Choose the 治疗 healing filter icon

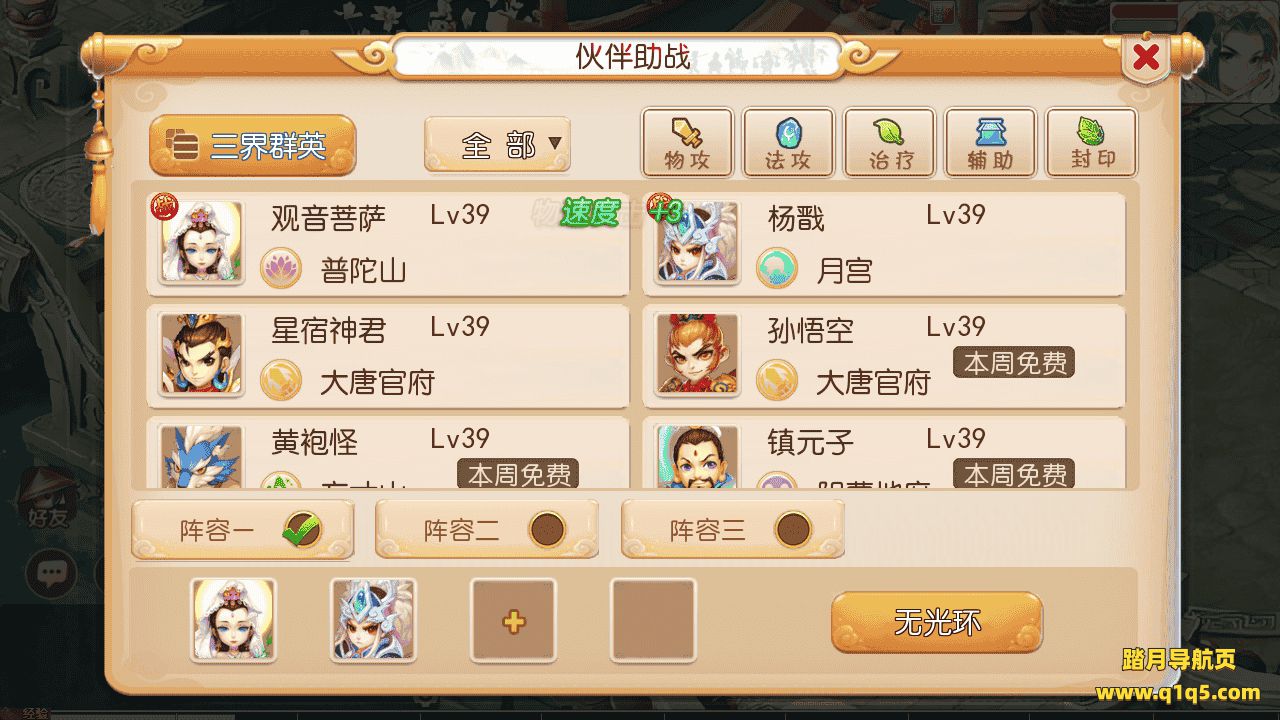pos(889,143)
